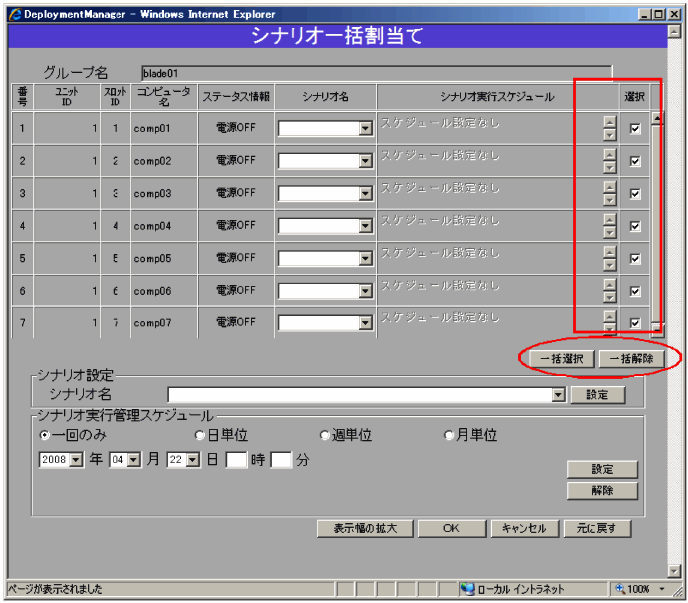Click the ステータス情報 column header
The height and width of the screenshot is (603, 688).
tap(236, 97)
